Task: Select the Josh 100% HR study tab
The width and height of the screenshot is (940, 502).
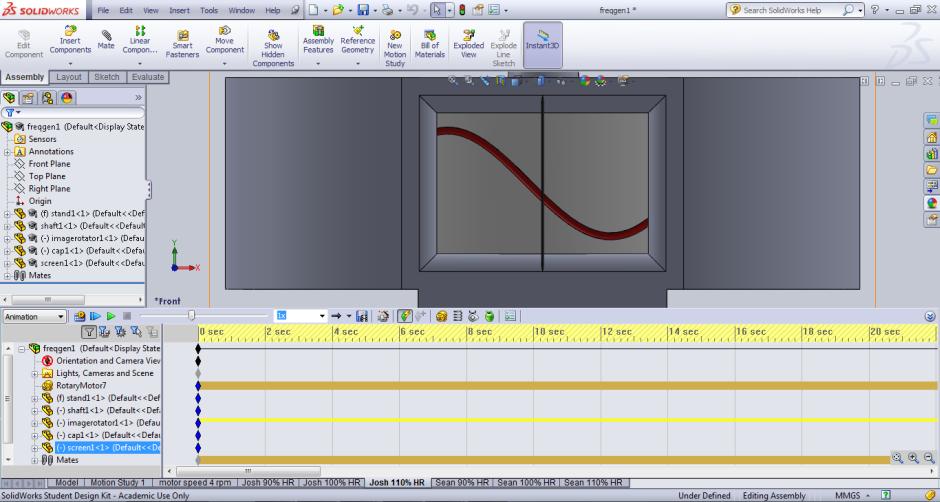Action: [x=332, y=483]
